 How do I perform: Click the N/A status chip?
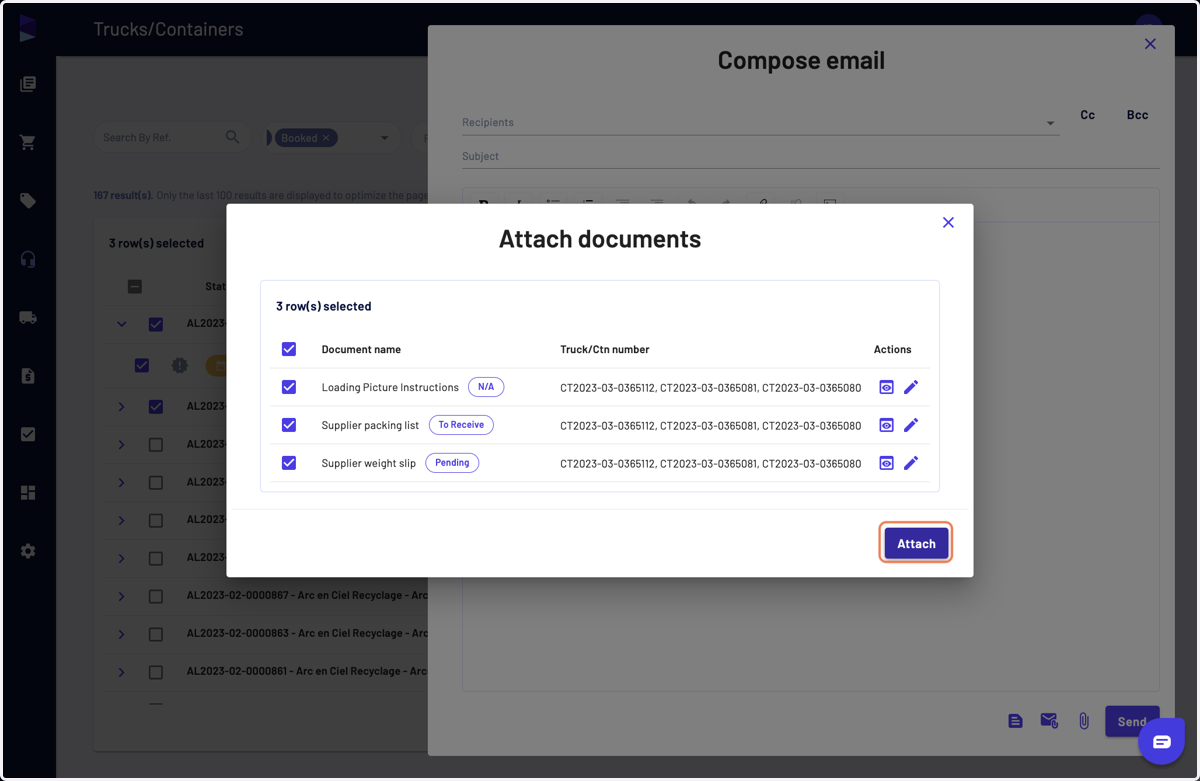[486, 387]
